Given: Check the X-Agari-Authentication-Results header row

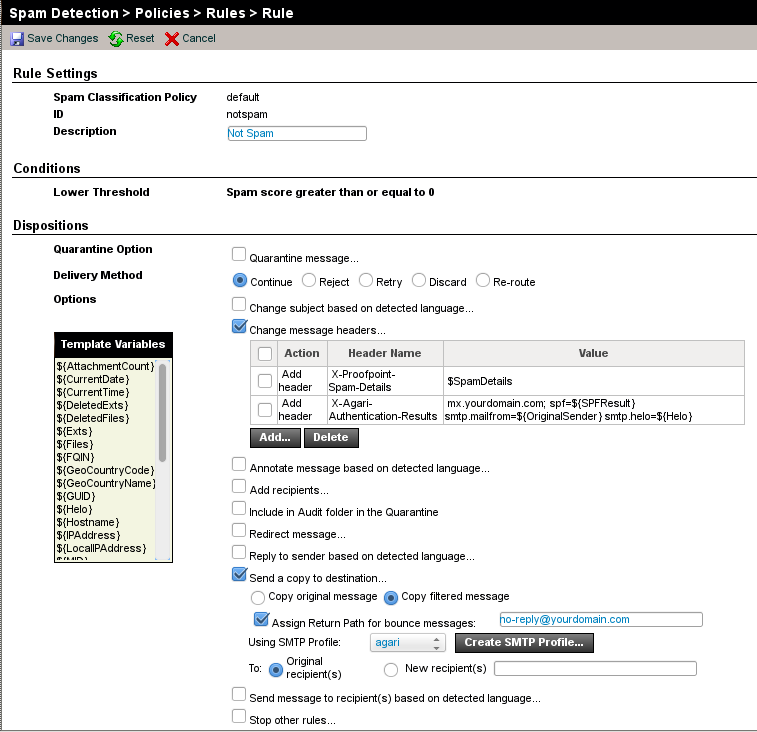Looking at the screenshot, I should click(x=265, y=410).
